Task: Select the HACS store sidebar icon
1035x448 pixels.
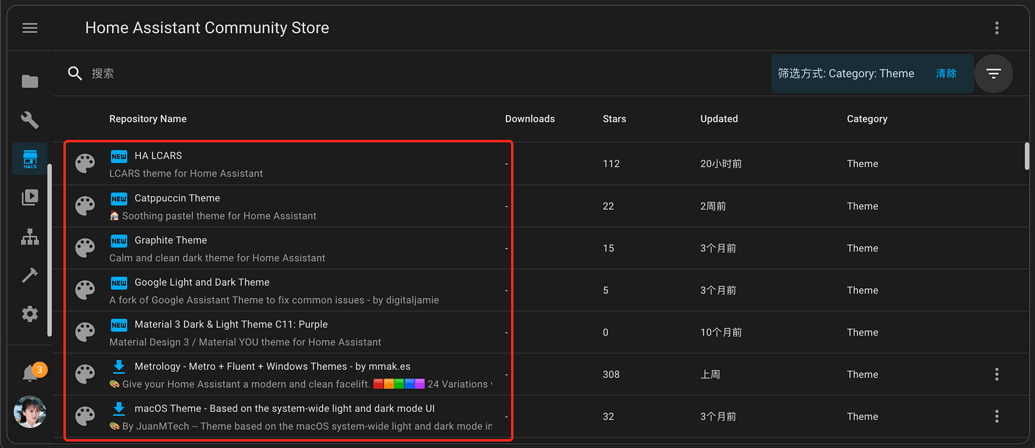Action: pos(30,159)
